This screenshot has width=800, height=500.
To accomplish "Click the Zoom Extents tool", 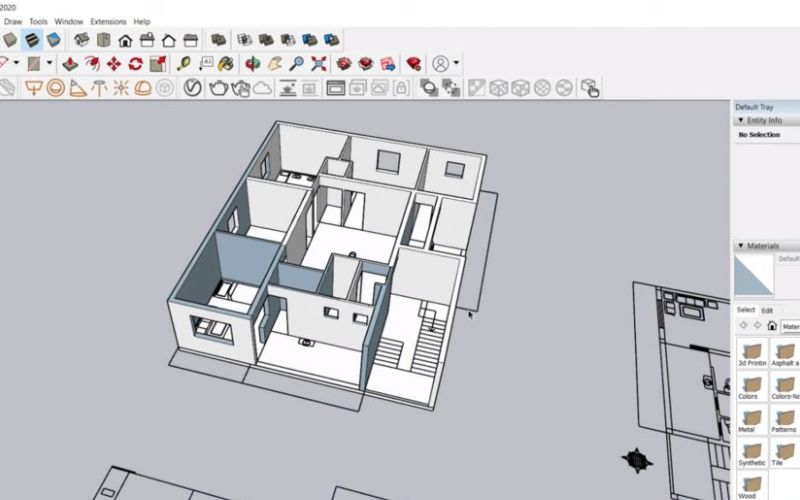I will point(319,64).
